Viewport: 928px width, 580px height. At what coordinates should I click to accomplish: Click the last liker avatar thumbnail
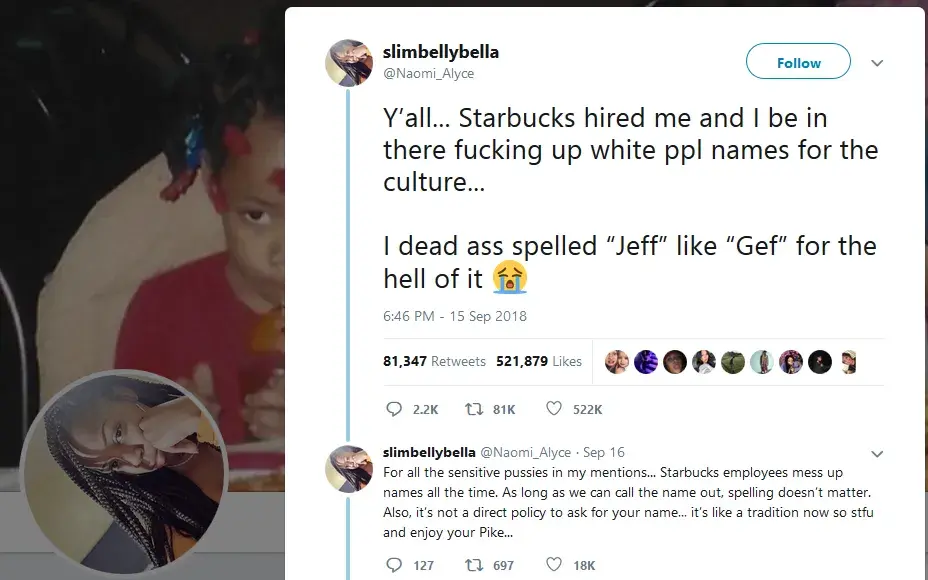[x=848, y=361]
